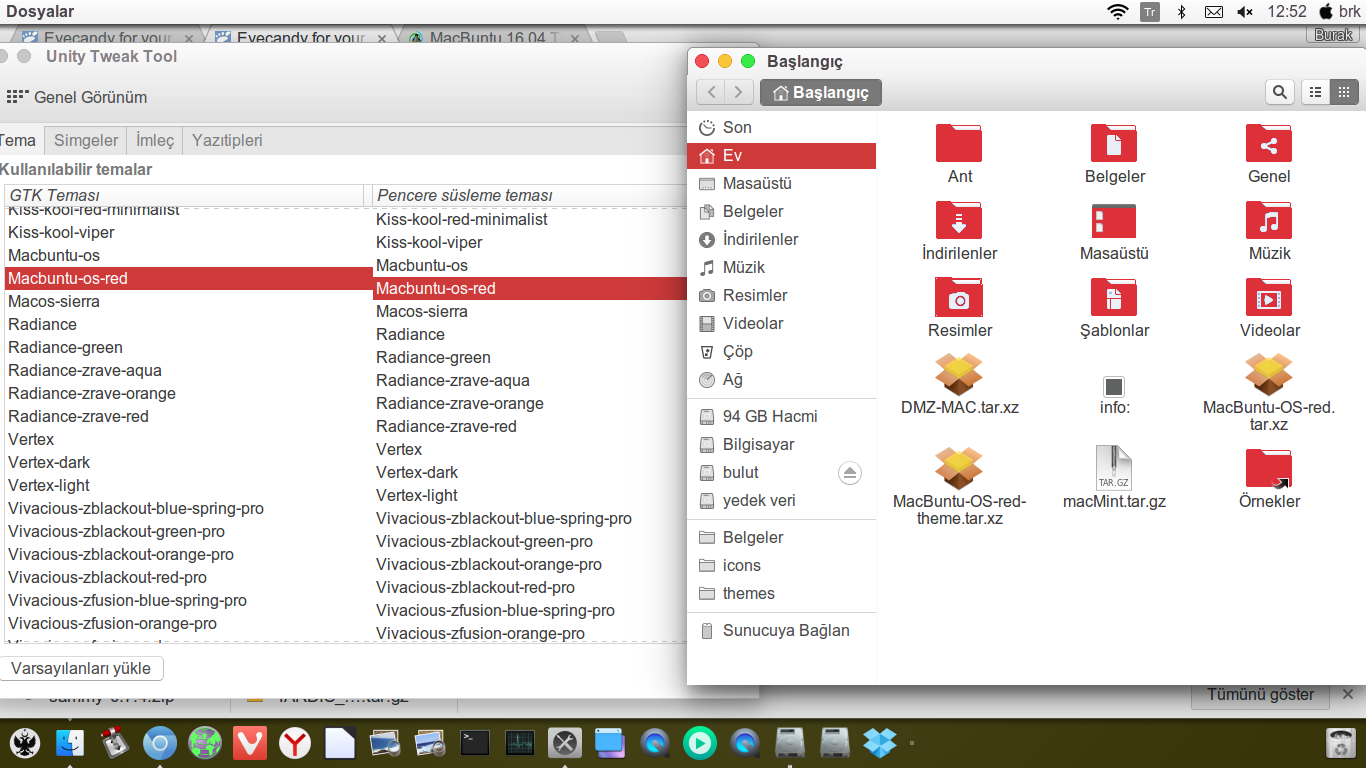Switch to the Yazıtipleri tab
Screen dimensions: 1366x768
227,140
